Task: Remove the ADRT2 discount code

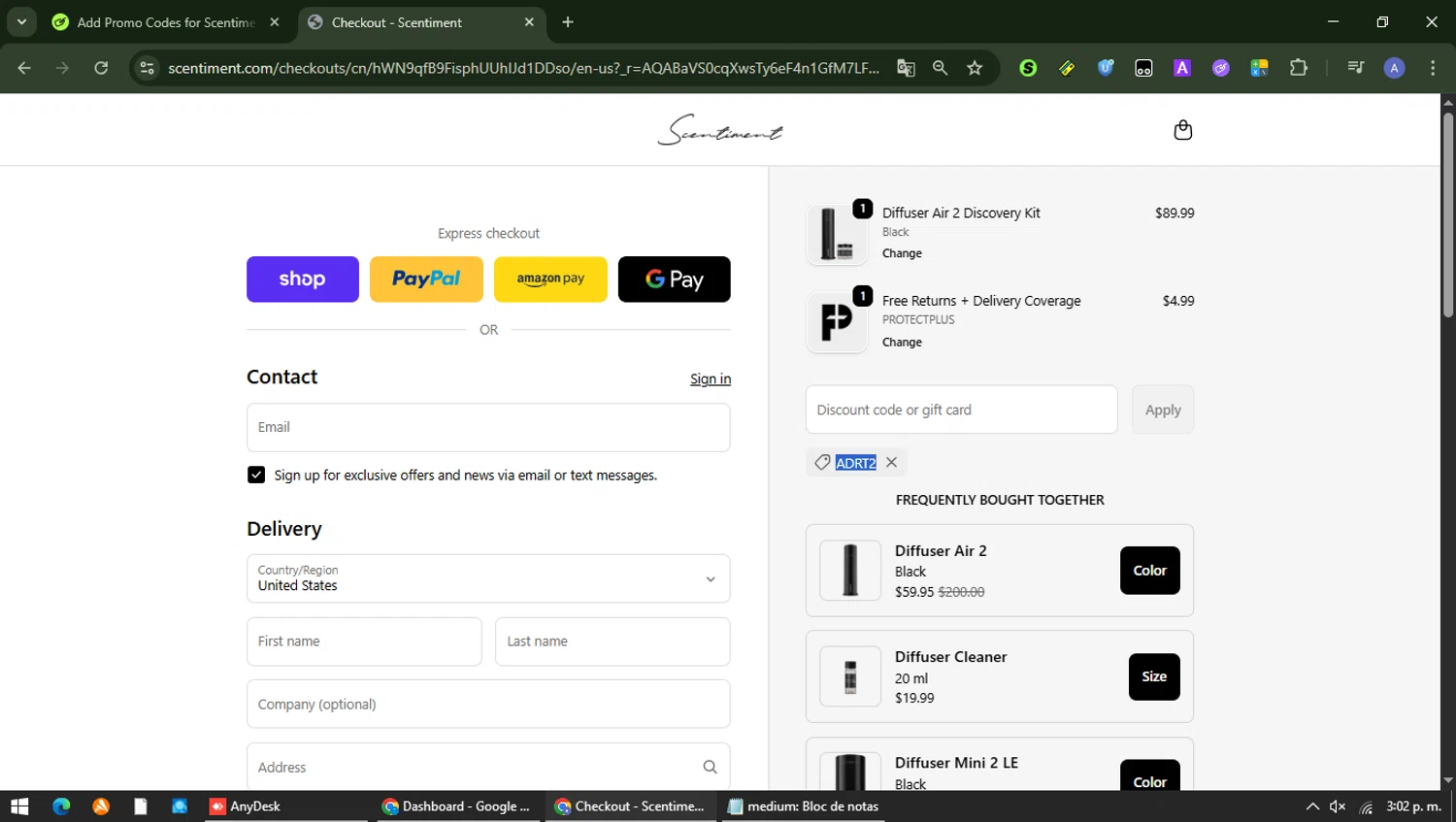Action: pos(891,463)
